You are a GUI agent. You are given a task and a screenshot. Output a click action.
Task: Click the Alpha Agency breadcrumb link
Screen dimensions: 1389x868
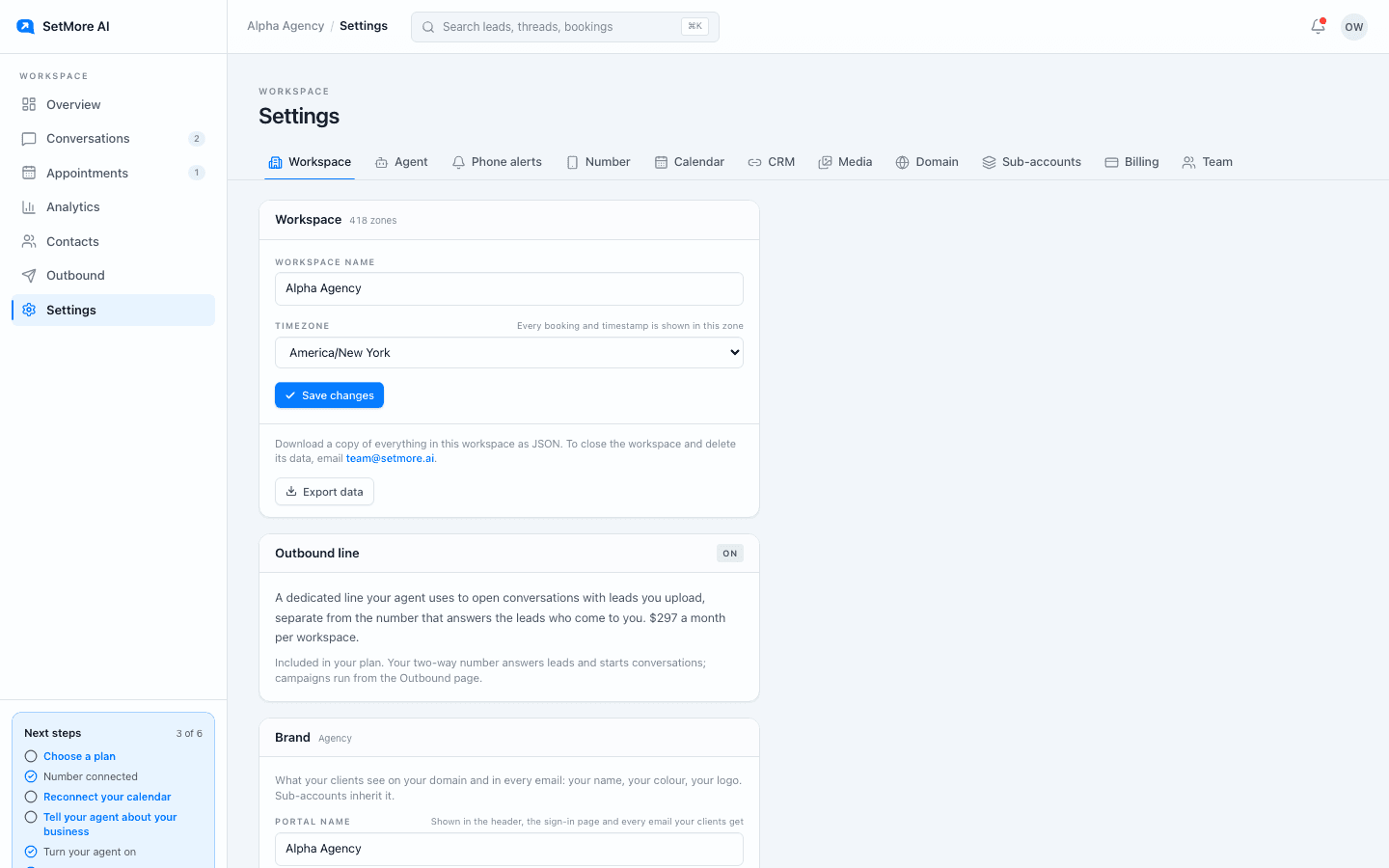[x=286, y=26]
